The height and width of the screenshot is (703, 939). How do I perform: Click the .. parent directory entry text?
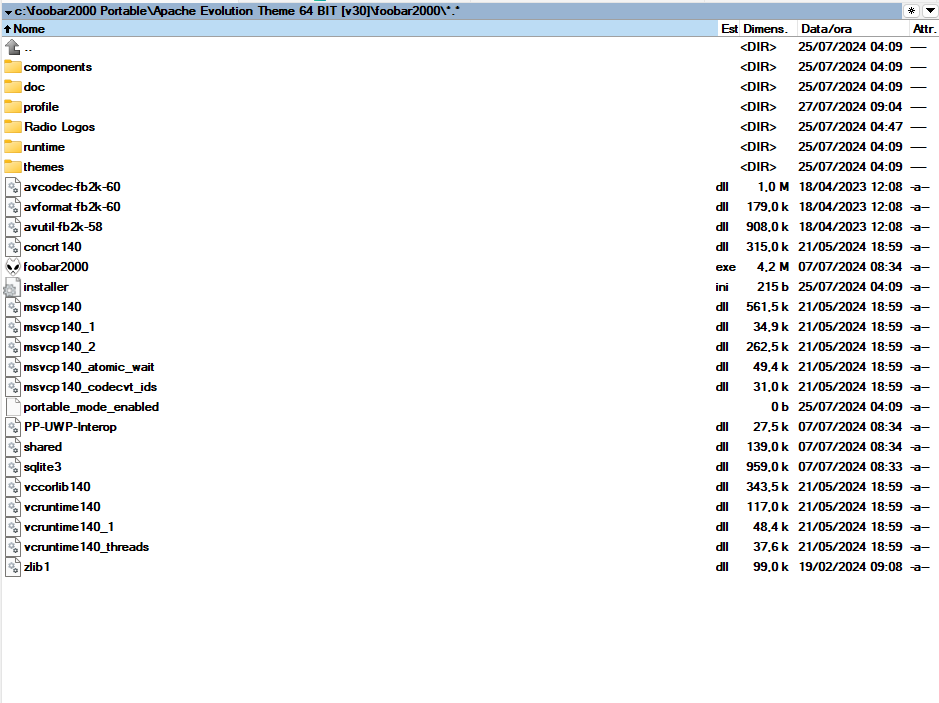click(x=28, y=48)
